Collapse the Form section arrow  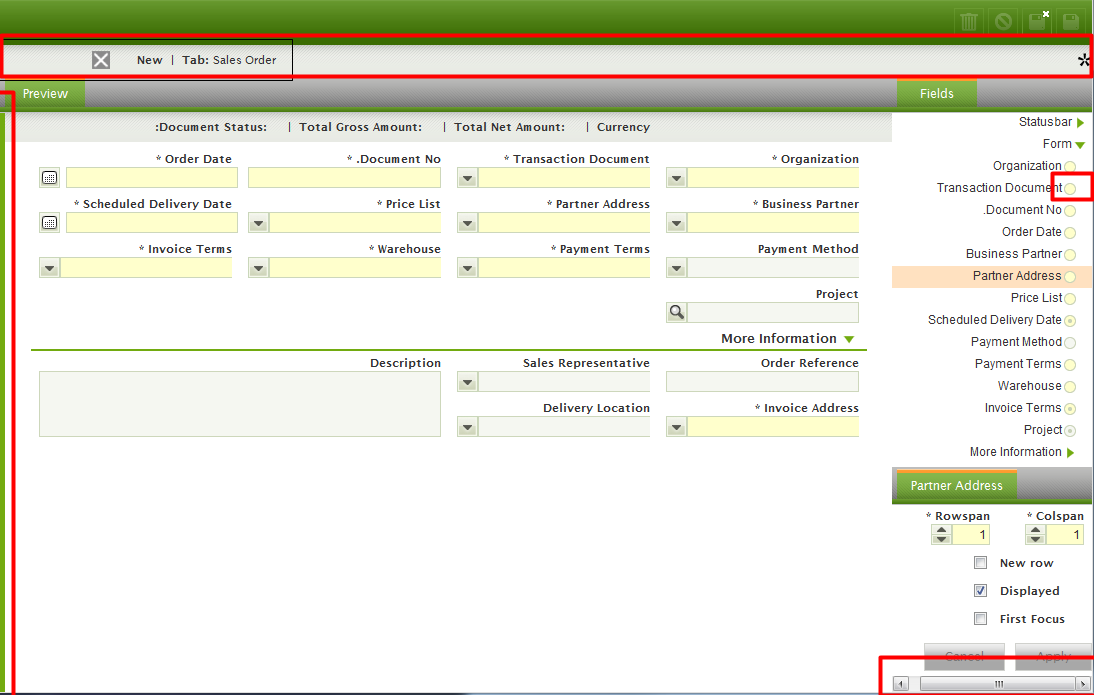1080,145
